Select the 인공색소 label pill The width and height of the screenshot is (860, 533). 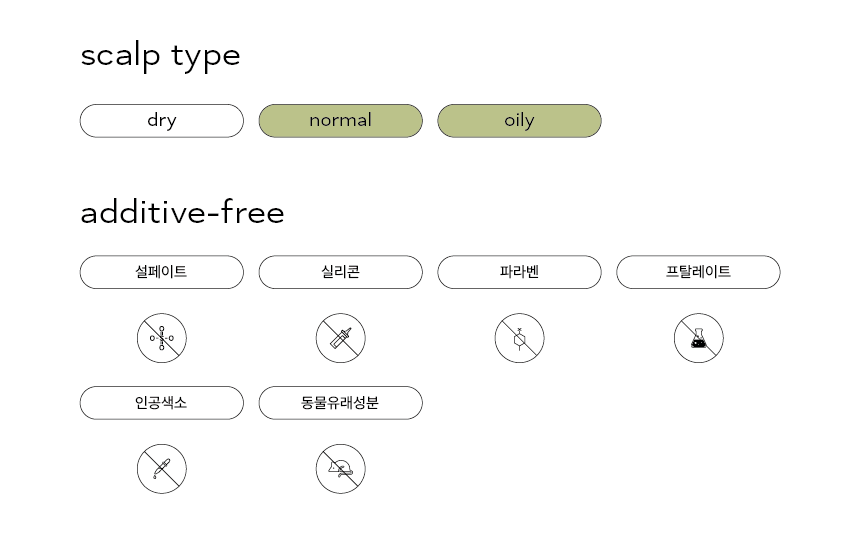(162, 403)
